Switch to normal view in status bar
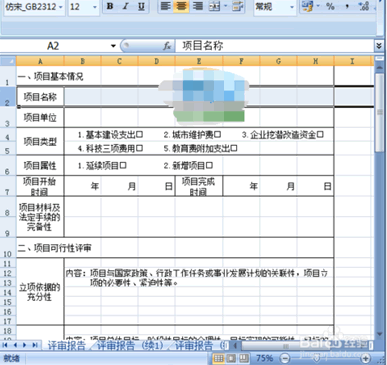 pos(218,358)
